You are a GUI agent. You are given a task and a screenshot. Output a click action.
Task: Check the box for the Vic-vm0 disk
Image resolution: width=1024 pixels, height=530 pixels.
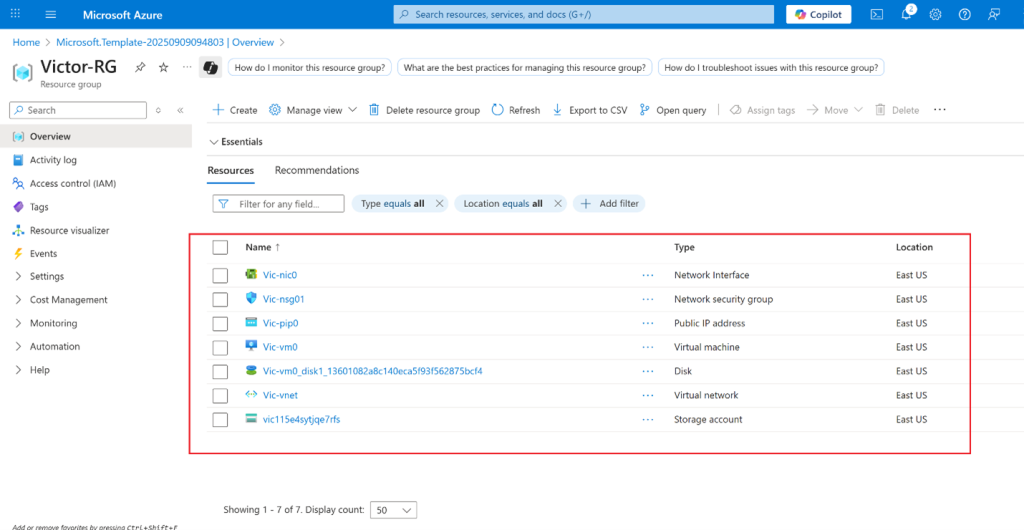(x=220, y=371)
